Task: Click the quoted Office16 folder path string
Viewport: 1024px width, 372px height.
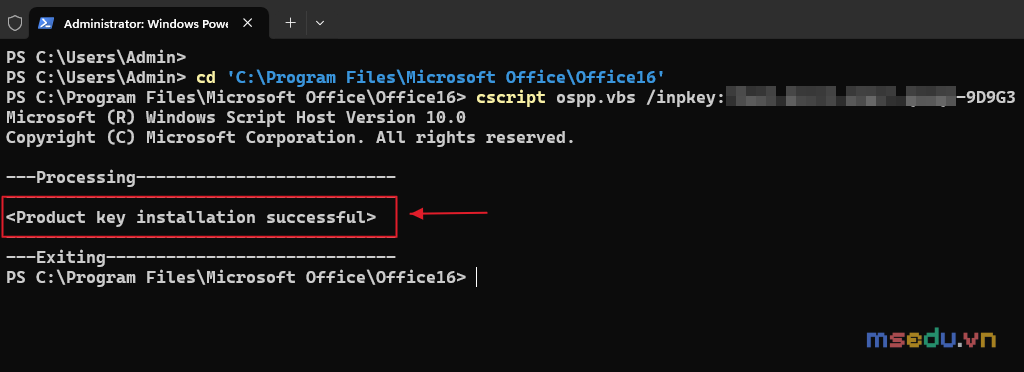Action: point(445,78)
